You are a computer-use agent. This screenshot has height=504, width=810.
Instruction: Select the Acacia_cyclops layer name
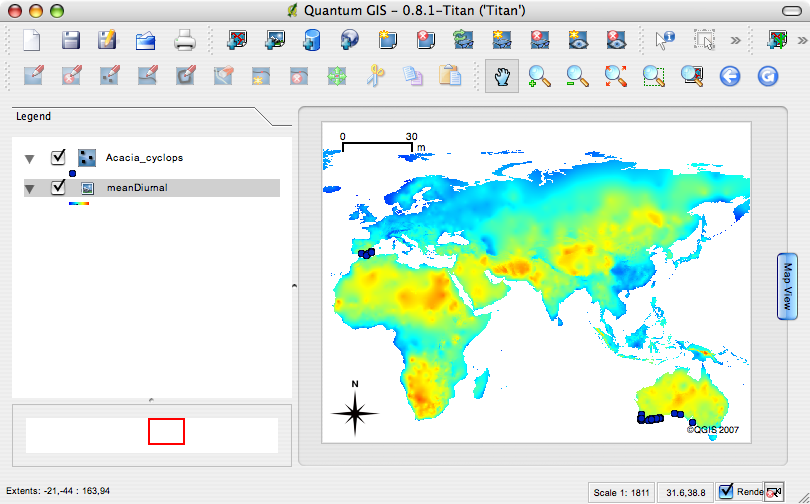144,158
